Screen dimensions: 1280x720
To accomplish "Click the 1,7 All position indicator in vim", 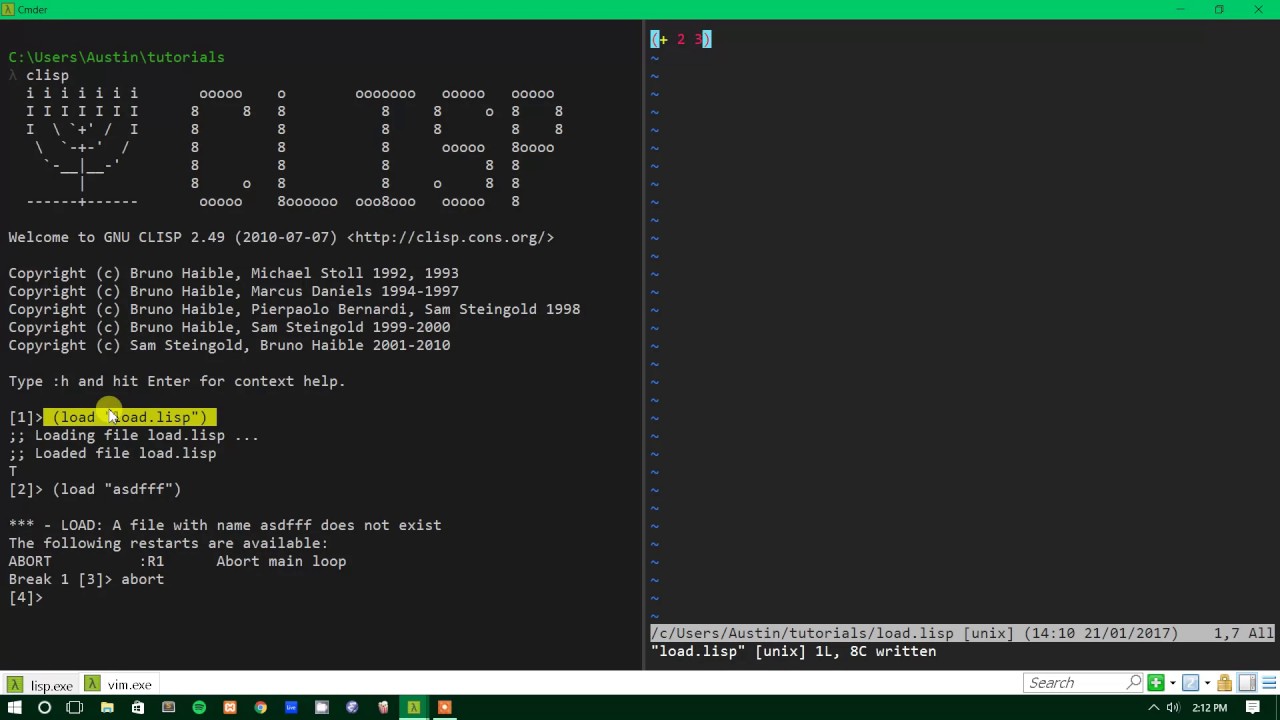I will pyautogui.click(x=1244, y=633).
